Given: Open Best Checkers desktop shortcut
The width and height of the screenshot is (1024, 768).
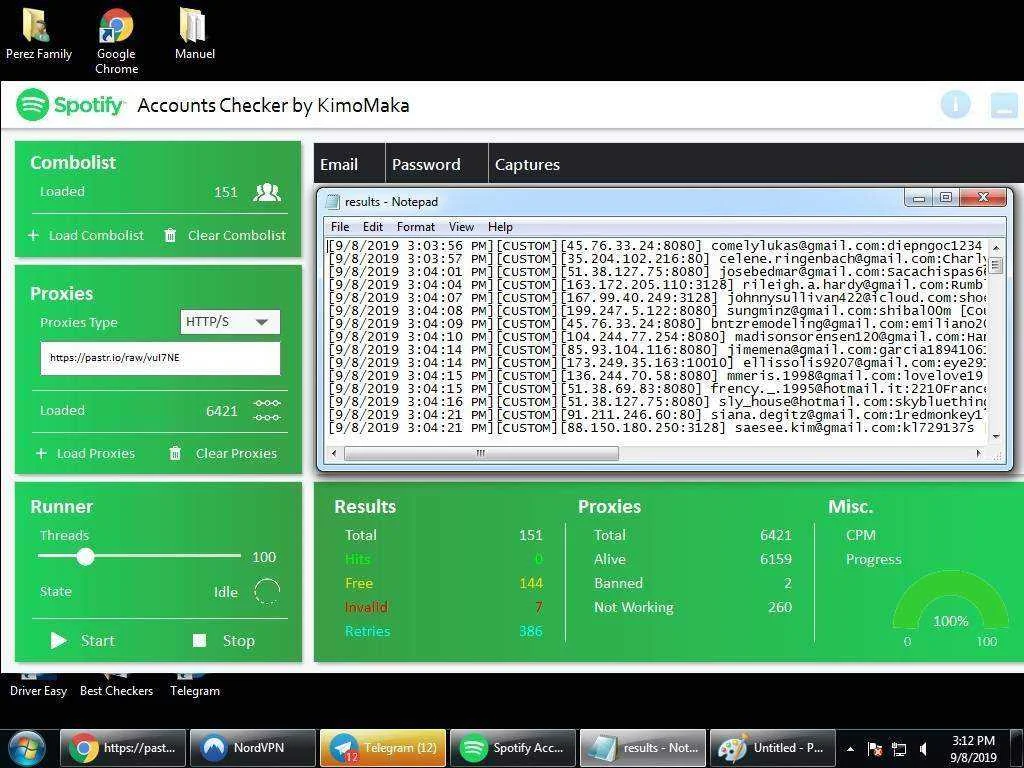Looking at the screenshot, I should pyautogui.click(x=116, y=685).
